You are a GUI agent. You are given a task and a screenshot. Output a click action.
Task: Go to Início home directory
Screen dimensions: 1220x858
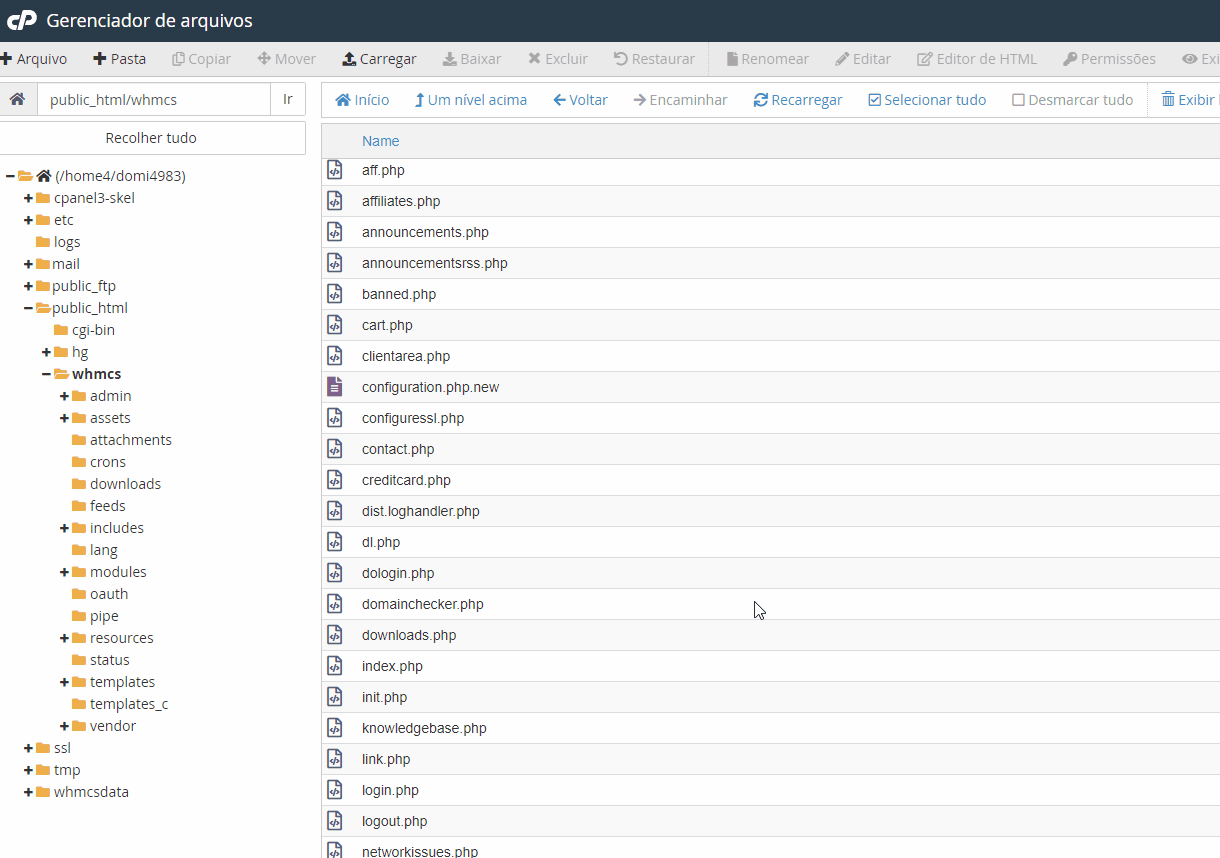point(362,100)
